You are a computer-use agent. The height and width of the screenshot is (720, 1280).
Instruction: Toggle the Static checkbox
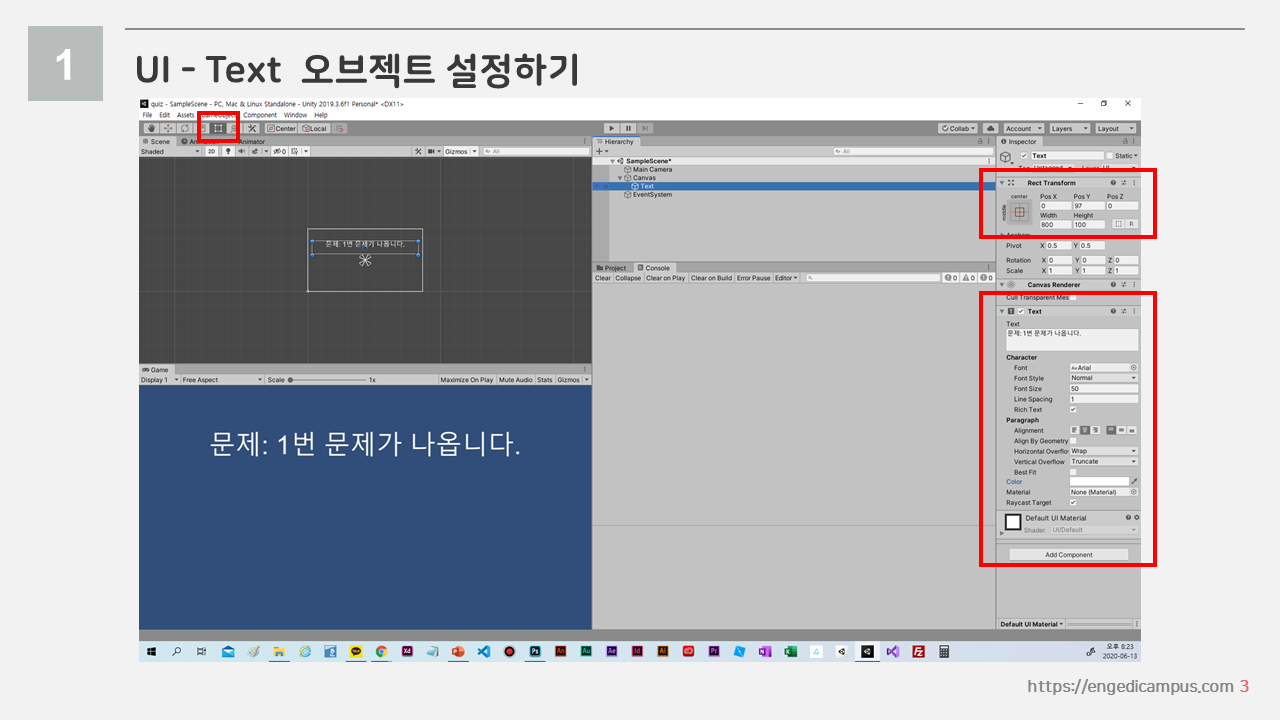click(1110, 156)
